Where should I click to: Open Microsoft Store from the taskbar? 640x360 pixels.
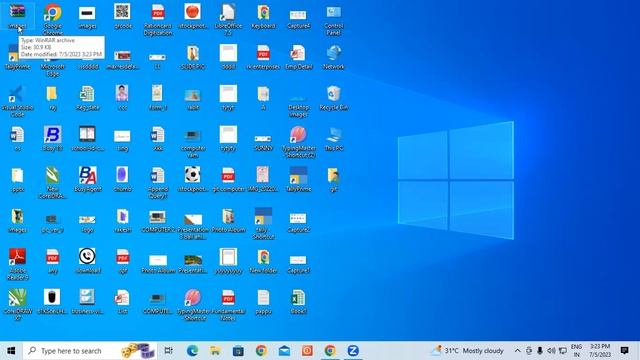click(238, 351)
